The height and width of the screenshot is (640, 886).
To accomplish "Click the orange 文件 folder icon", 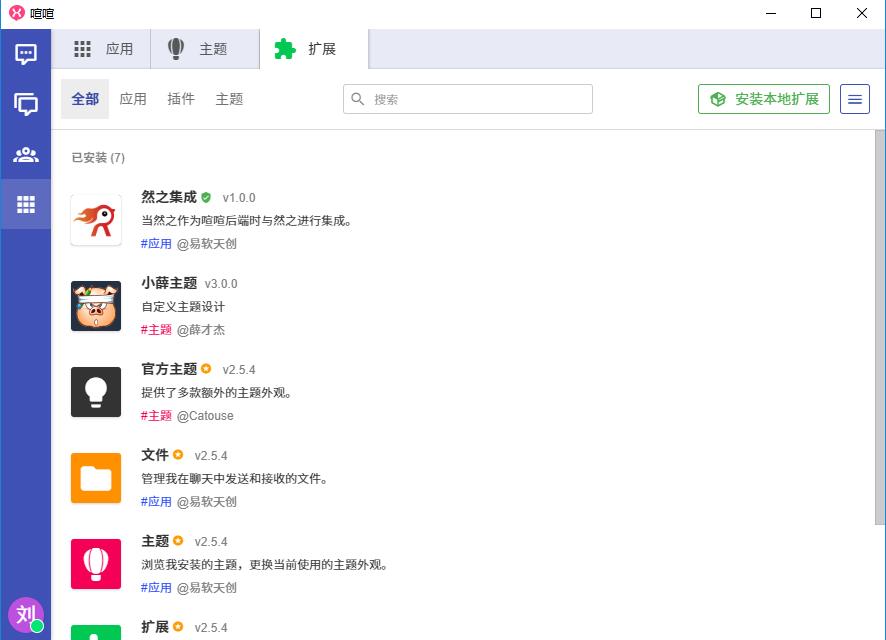I will (x=96, y=478).
